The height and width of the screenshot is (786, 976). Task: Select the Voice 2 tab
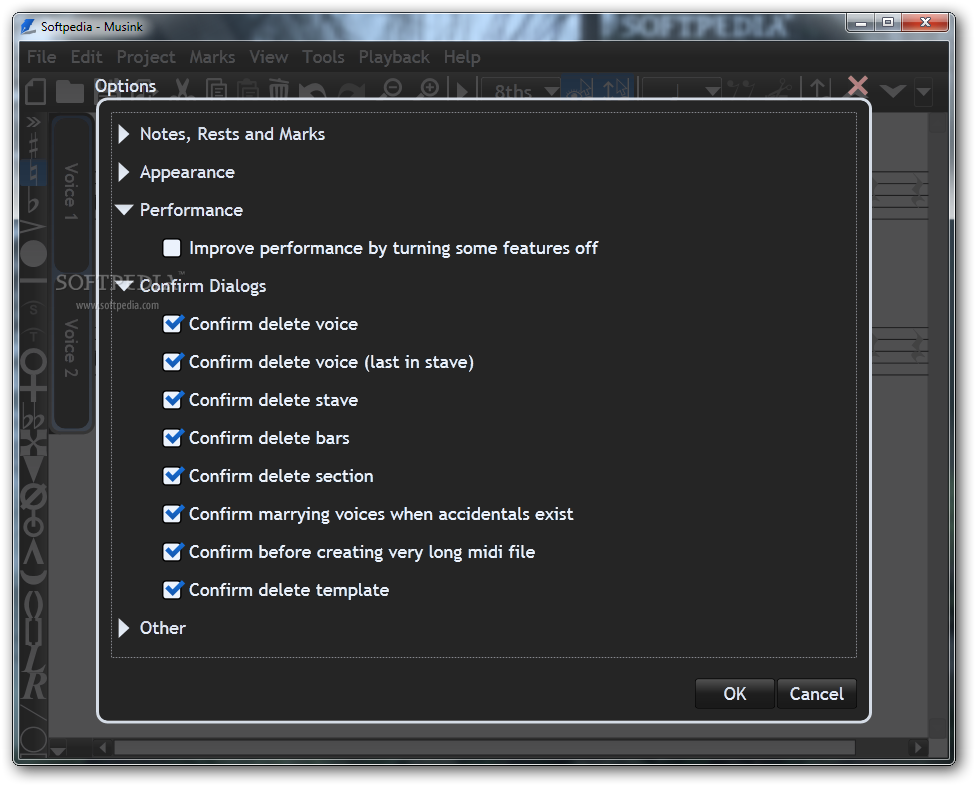point(72,349)
